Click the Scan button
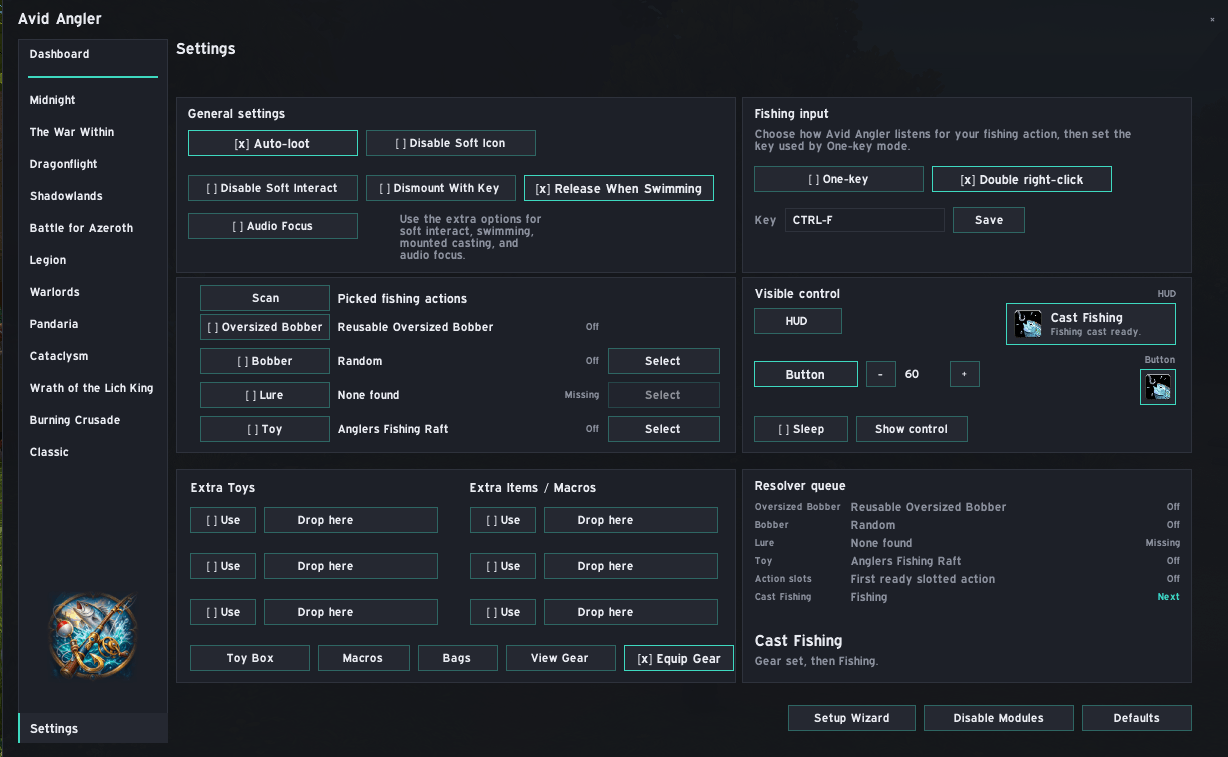 [x=265, y=298]
